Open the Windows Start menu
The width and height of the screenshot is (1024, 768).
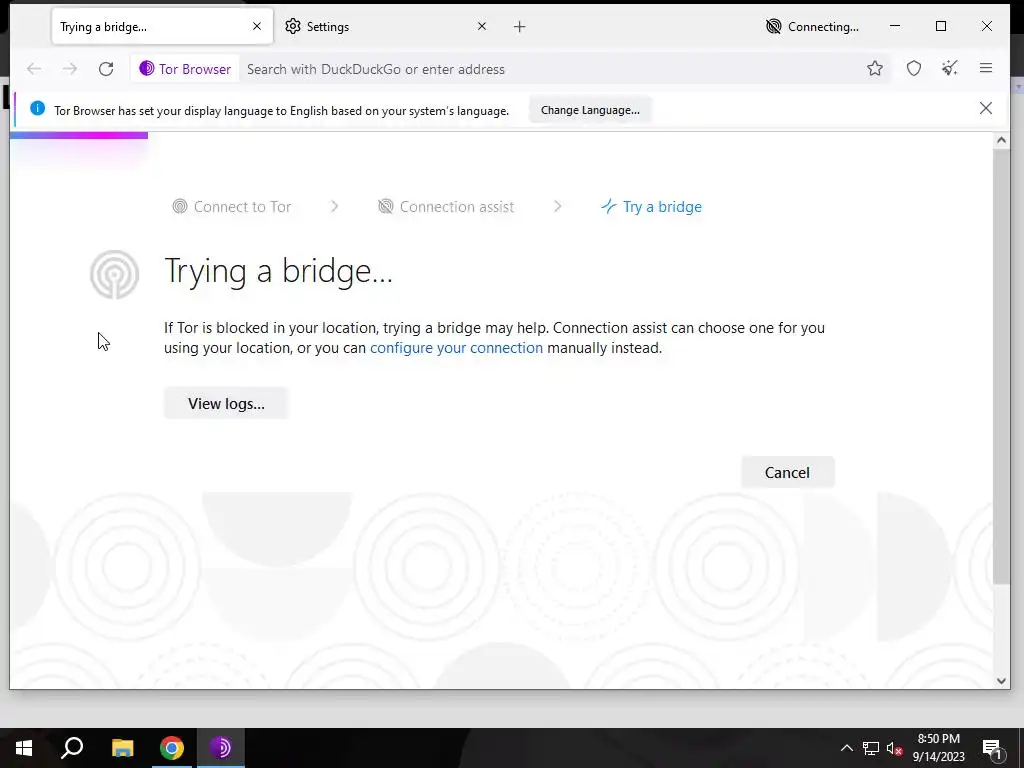[24, 748]
